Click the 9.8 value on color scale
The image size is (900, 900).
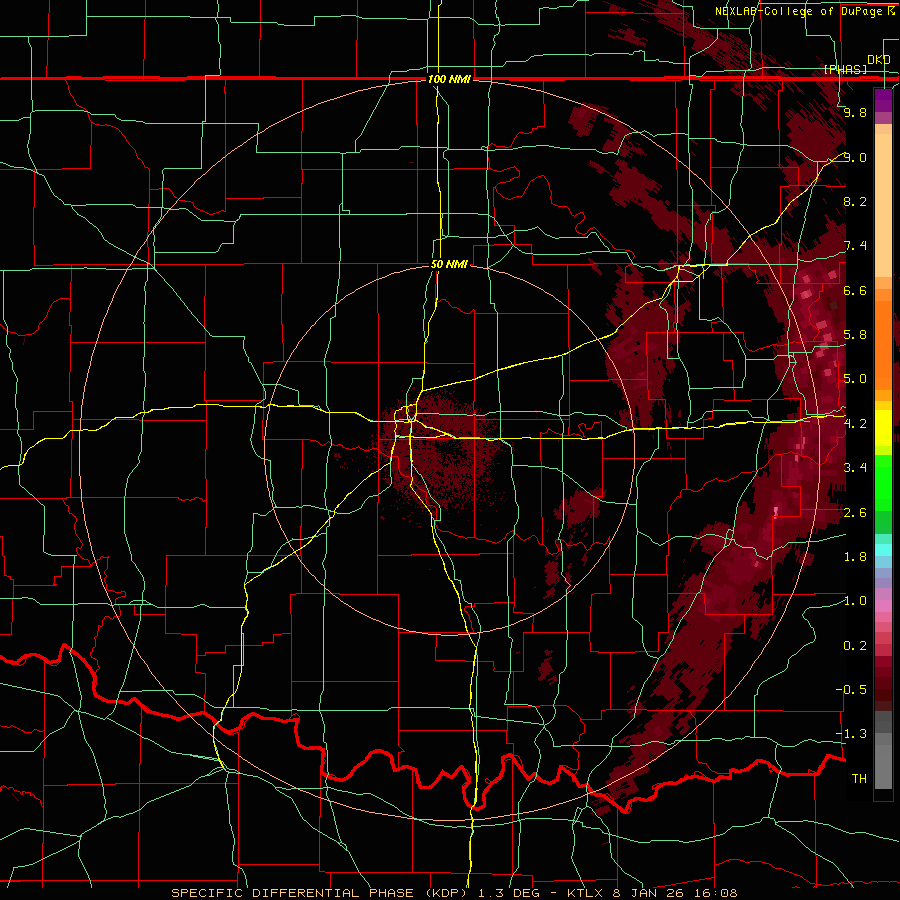(x=855, y=113)
